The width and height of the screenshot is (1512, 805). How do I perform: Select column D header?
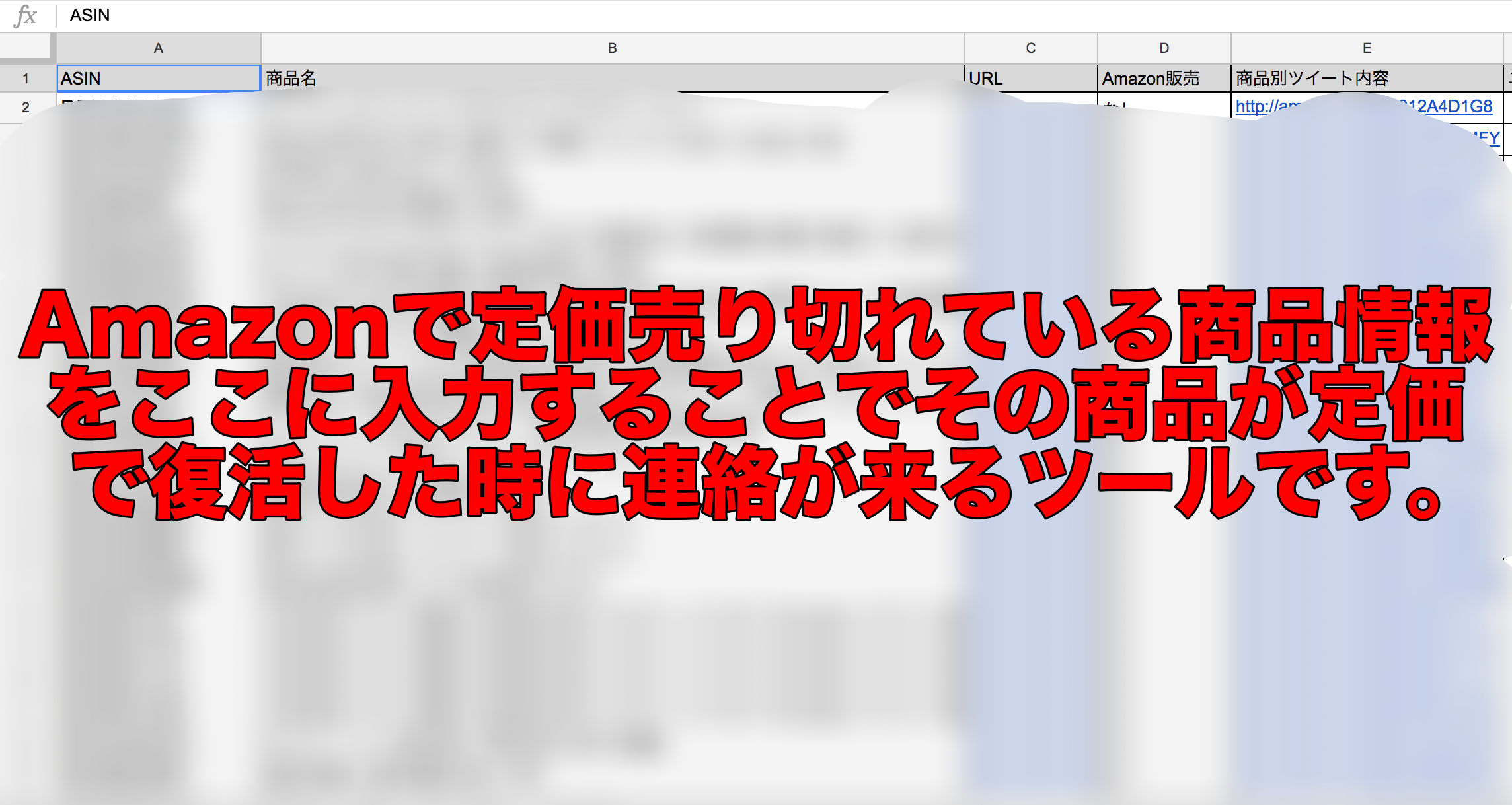1164,48
